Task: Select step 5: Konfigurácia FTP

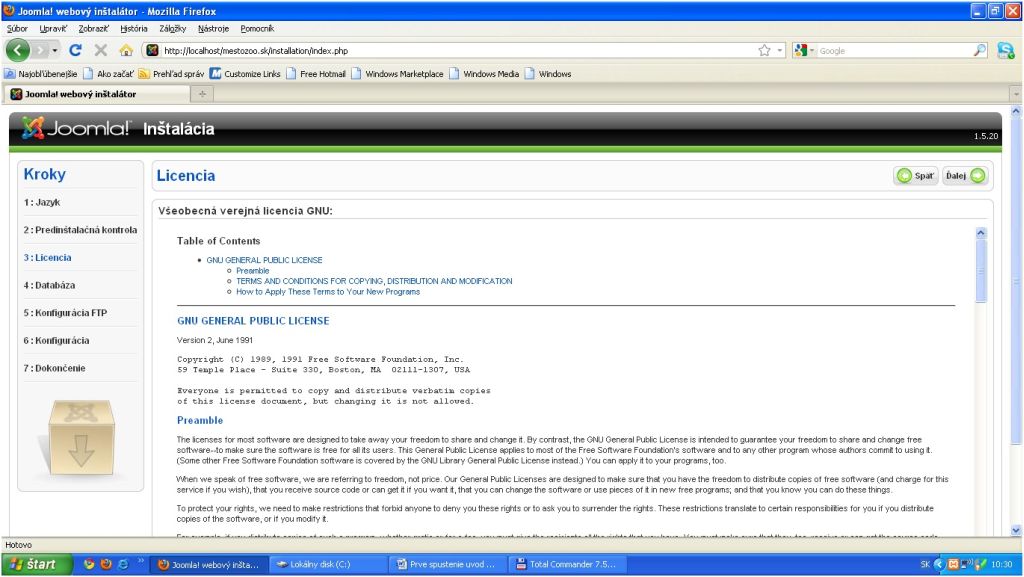Action: click(65, 313)
